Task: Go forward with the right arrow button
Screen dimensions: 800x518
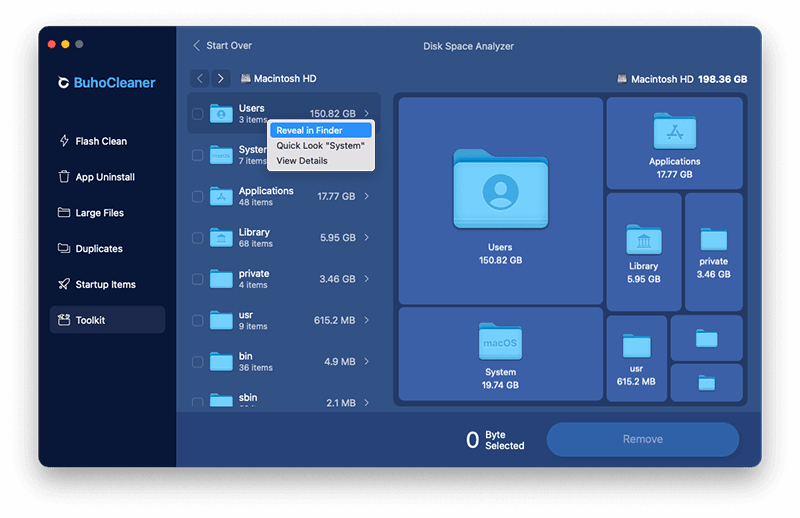Action: (220, 78)
